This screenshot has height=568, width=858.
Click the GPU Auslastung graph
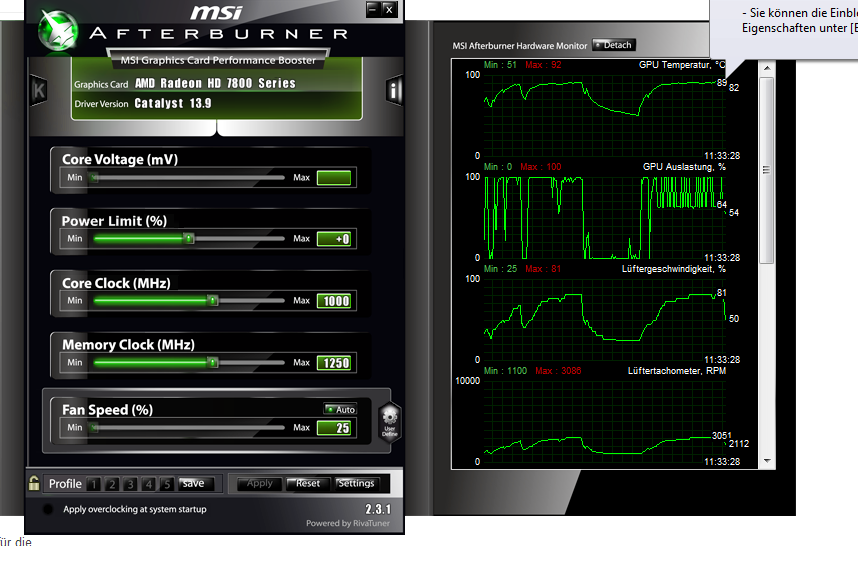[605, 217]
